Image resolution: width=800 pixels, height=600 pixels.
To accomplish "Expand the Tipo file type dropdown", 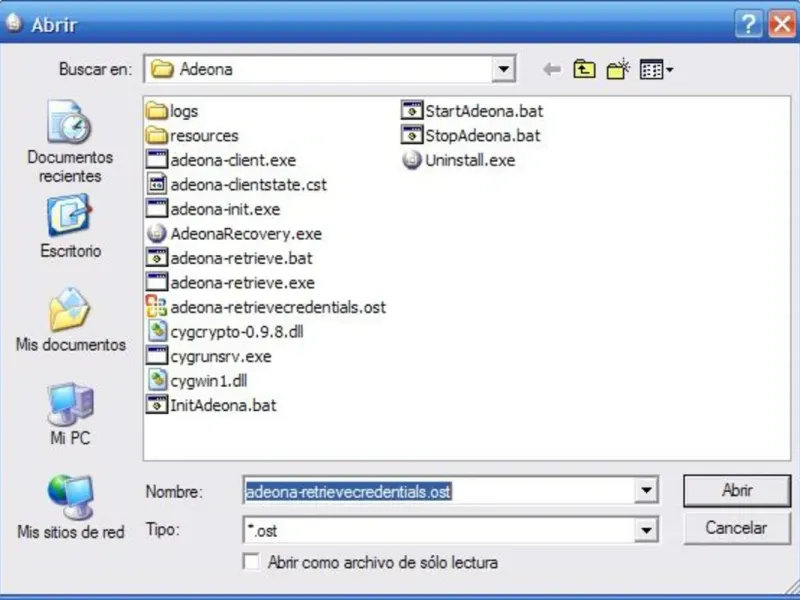I will 646,530.
